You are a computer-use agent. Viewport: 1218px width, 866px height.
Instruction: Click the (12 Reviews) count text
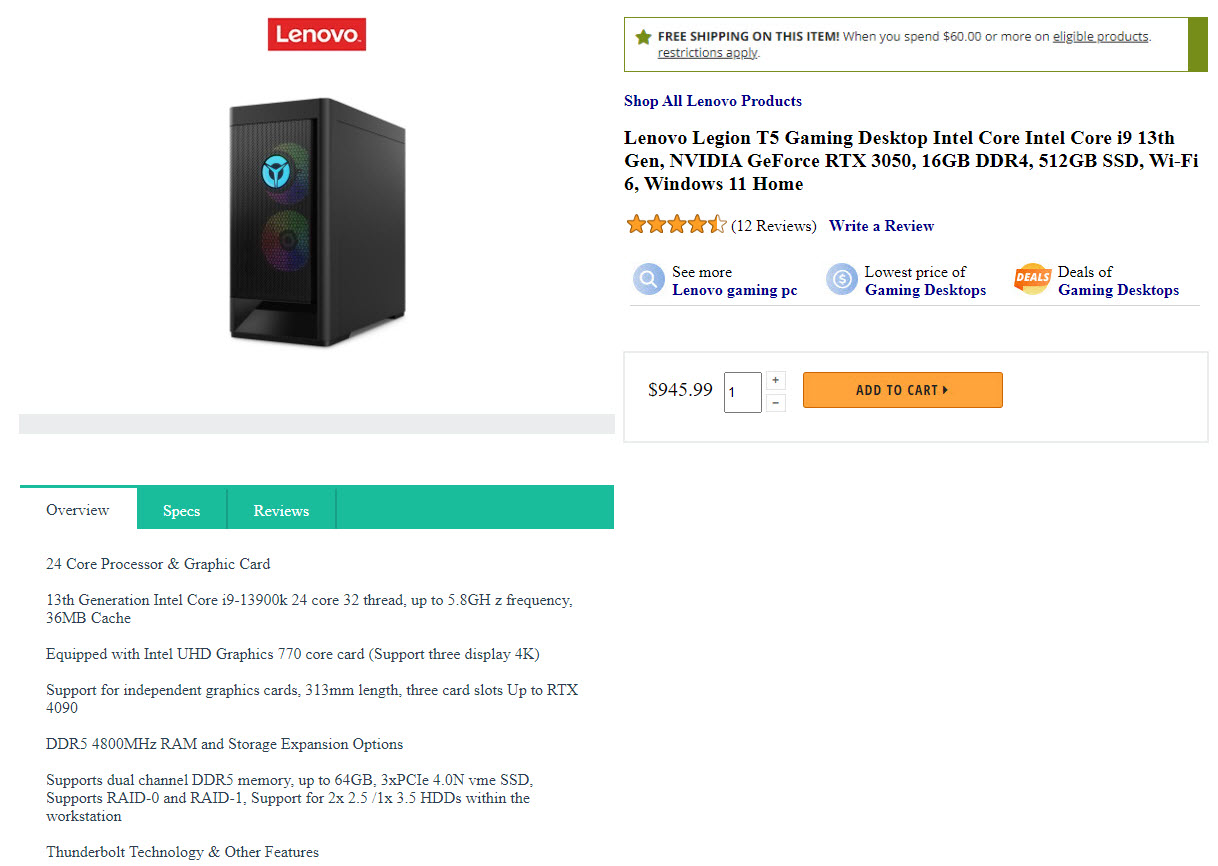(773, 226)
